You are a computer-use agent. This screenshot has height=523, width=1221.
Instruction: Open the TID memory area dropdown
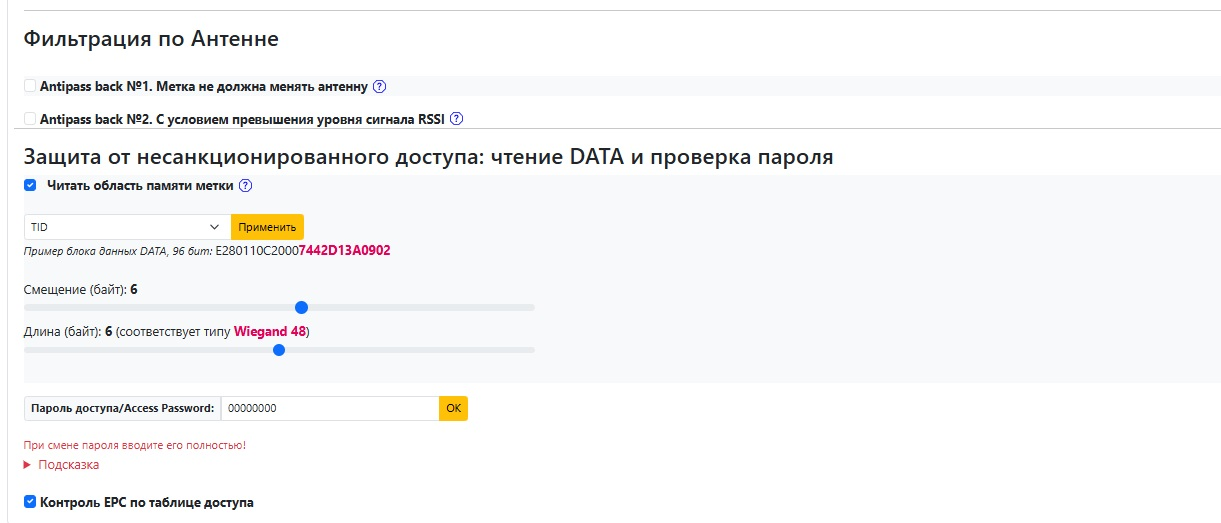point(126,227)
